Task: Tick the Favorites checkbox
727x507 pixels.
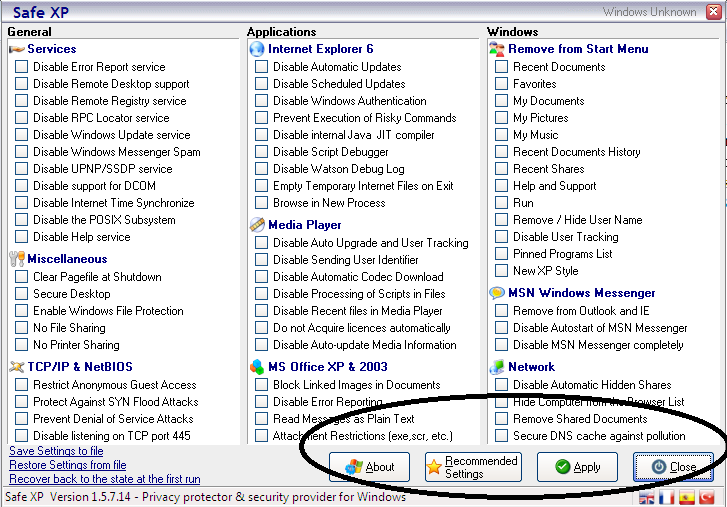Action: 501,84
